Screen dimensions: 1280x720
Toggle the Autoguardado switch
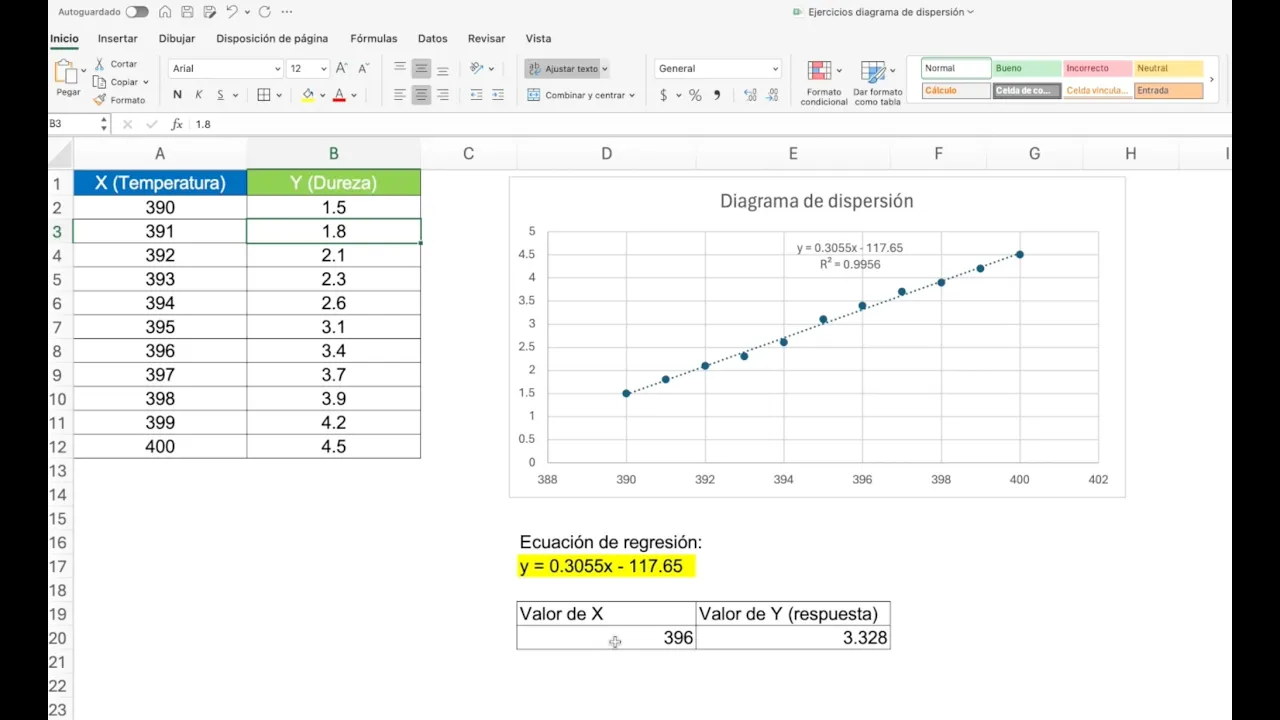(137, 12)
